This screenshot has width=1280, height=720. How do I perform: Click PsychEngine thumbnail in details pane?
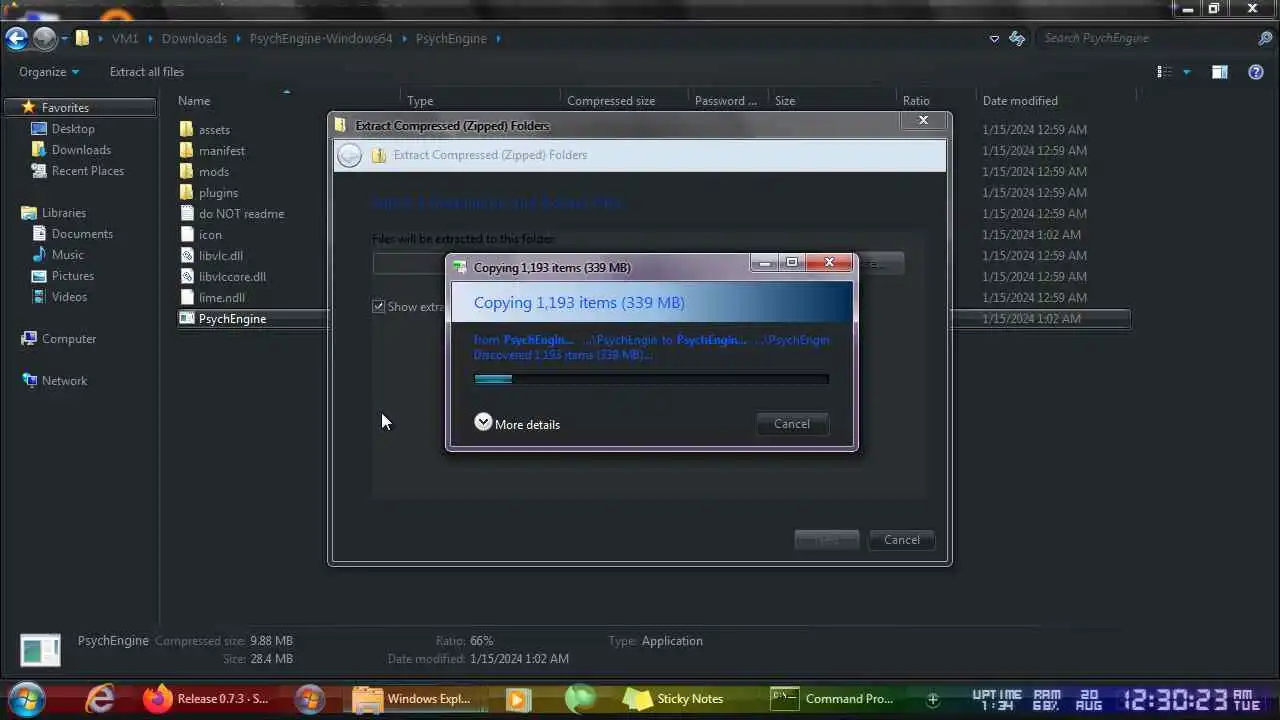point(41,651)
